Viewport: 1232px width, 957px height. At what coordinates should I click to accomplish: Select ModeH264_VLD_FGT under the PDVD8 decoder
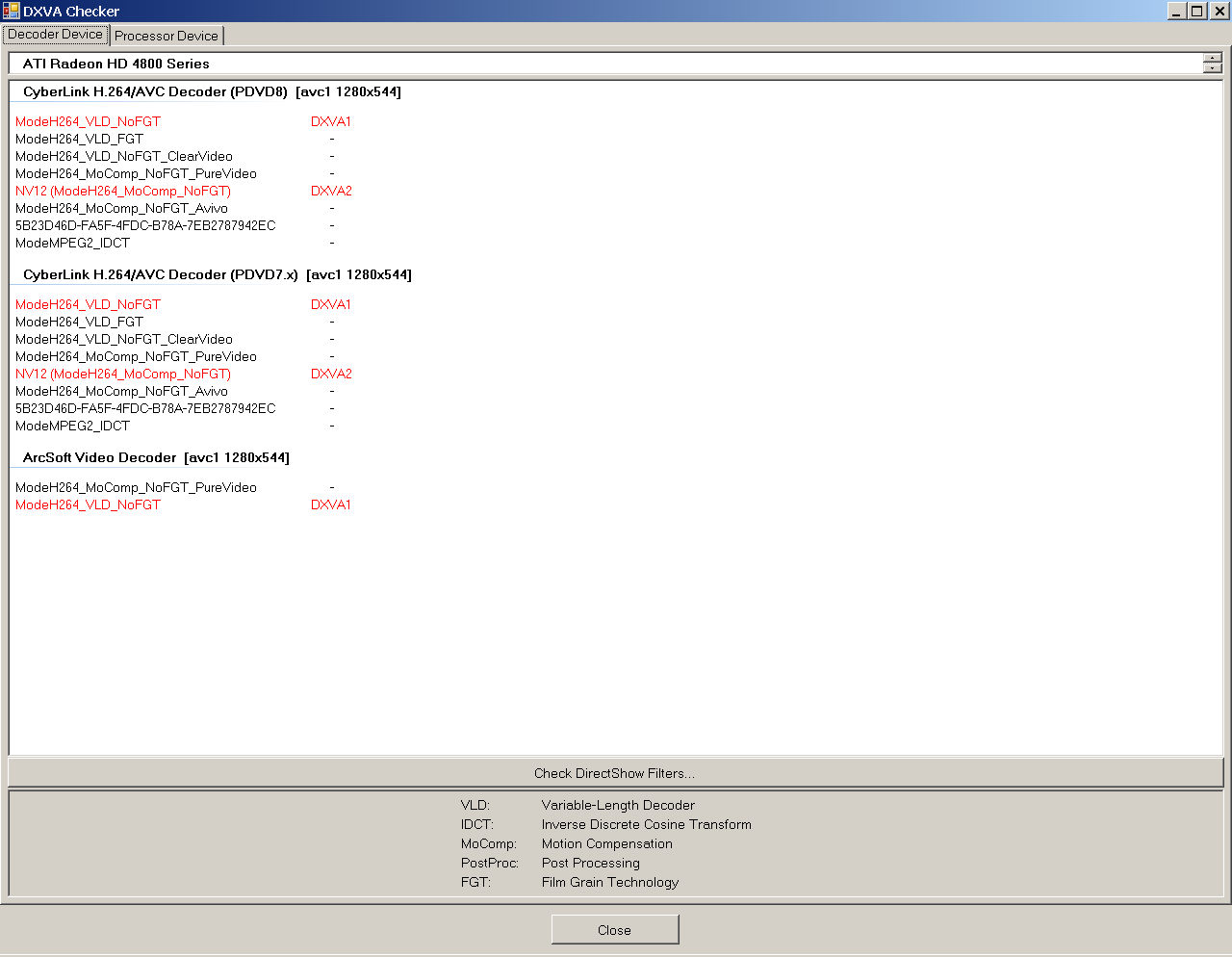click(x=79, y=139)
